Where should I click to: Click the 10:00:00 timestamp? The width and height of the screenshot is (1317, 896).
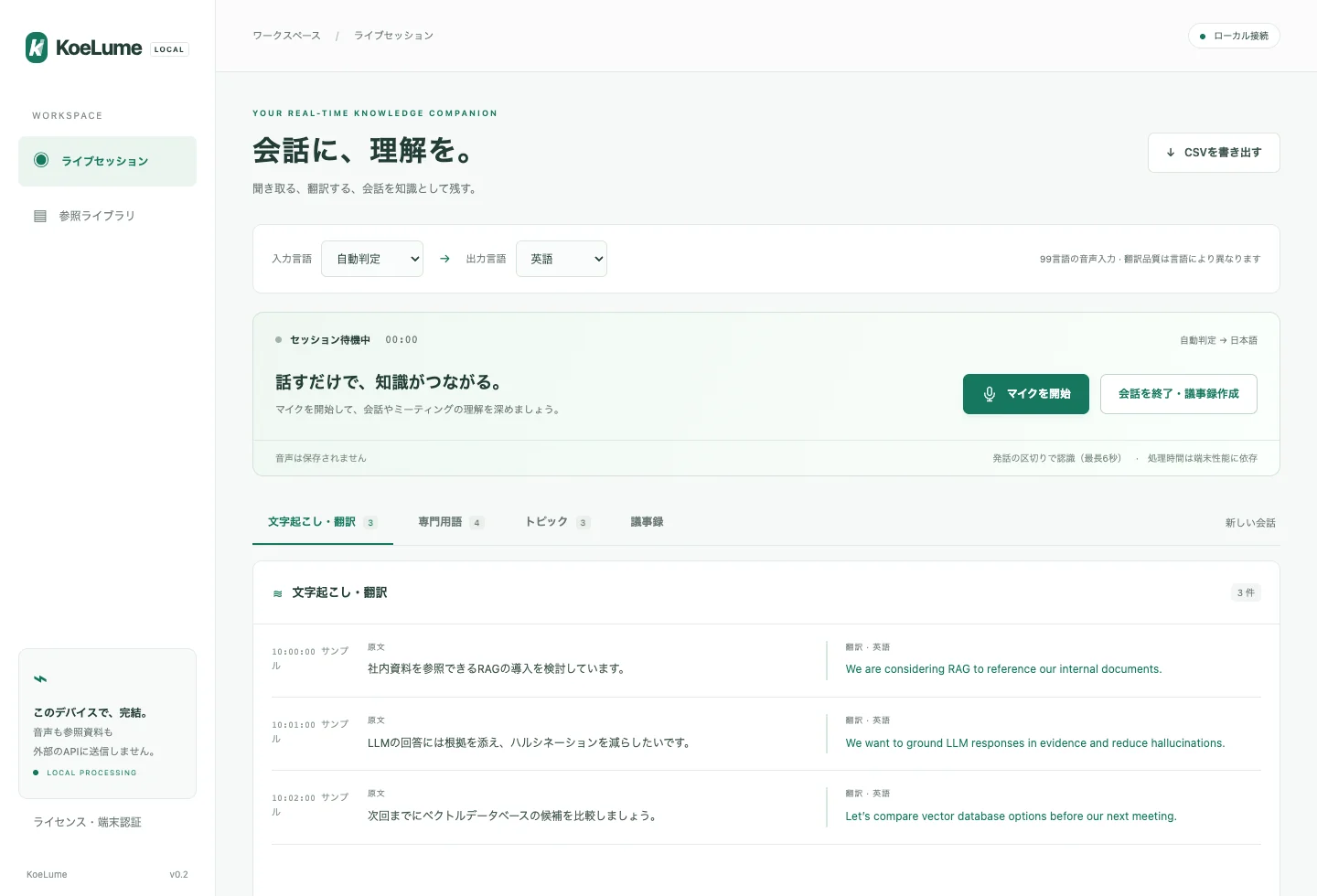pyautogui.click(x=294, y=652)
